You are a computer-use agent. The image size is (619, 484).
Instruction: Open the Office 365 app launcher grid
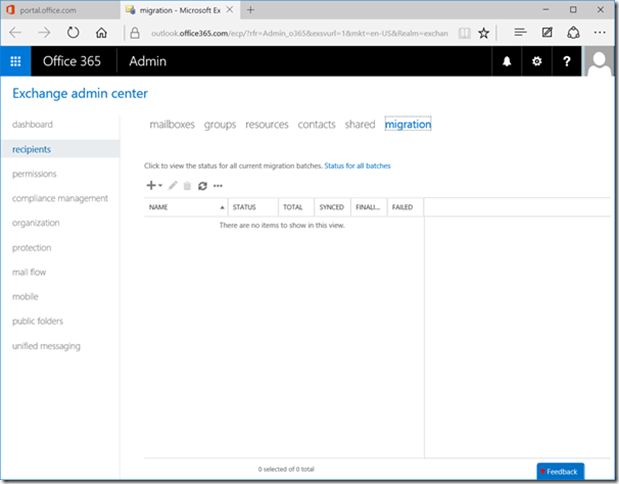click(16, 62)
